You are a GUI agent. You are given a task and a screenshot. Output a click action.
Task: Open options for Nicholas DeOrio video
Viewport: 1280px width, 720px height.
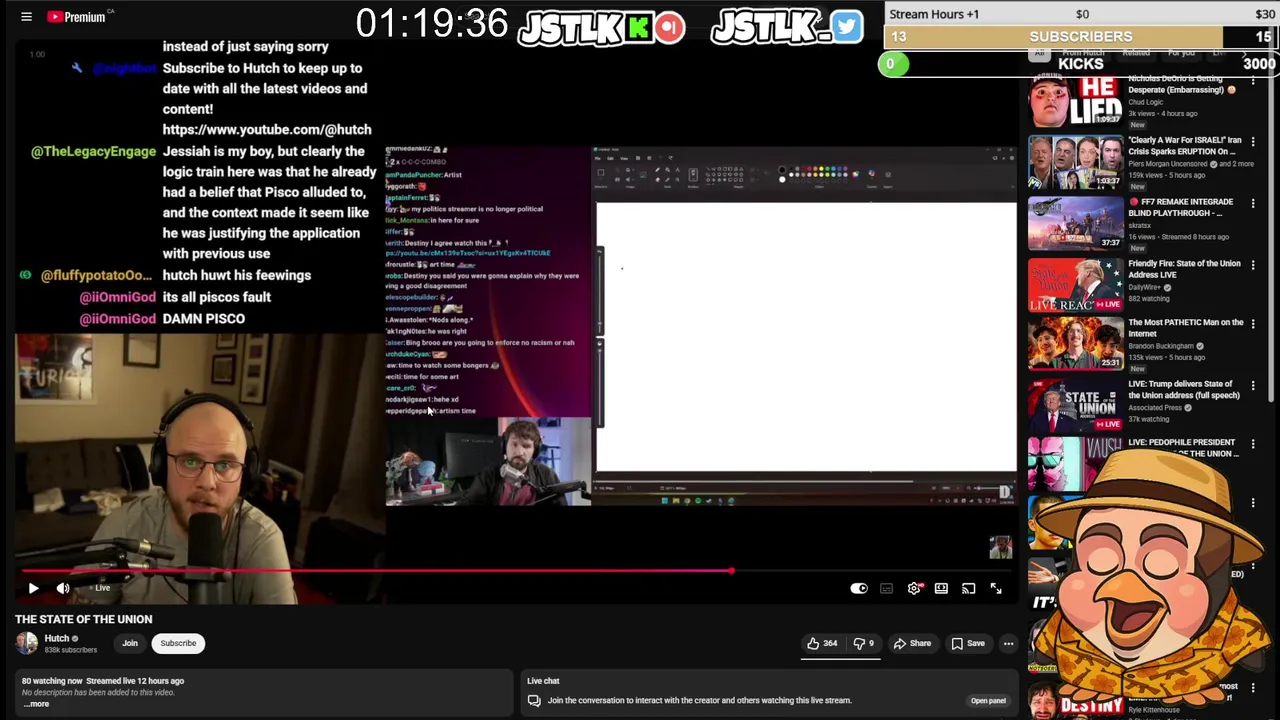coord(1253,80)
